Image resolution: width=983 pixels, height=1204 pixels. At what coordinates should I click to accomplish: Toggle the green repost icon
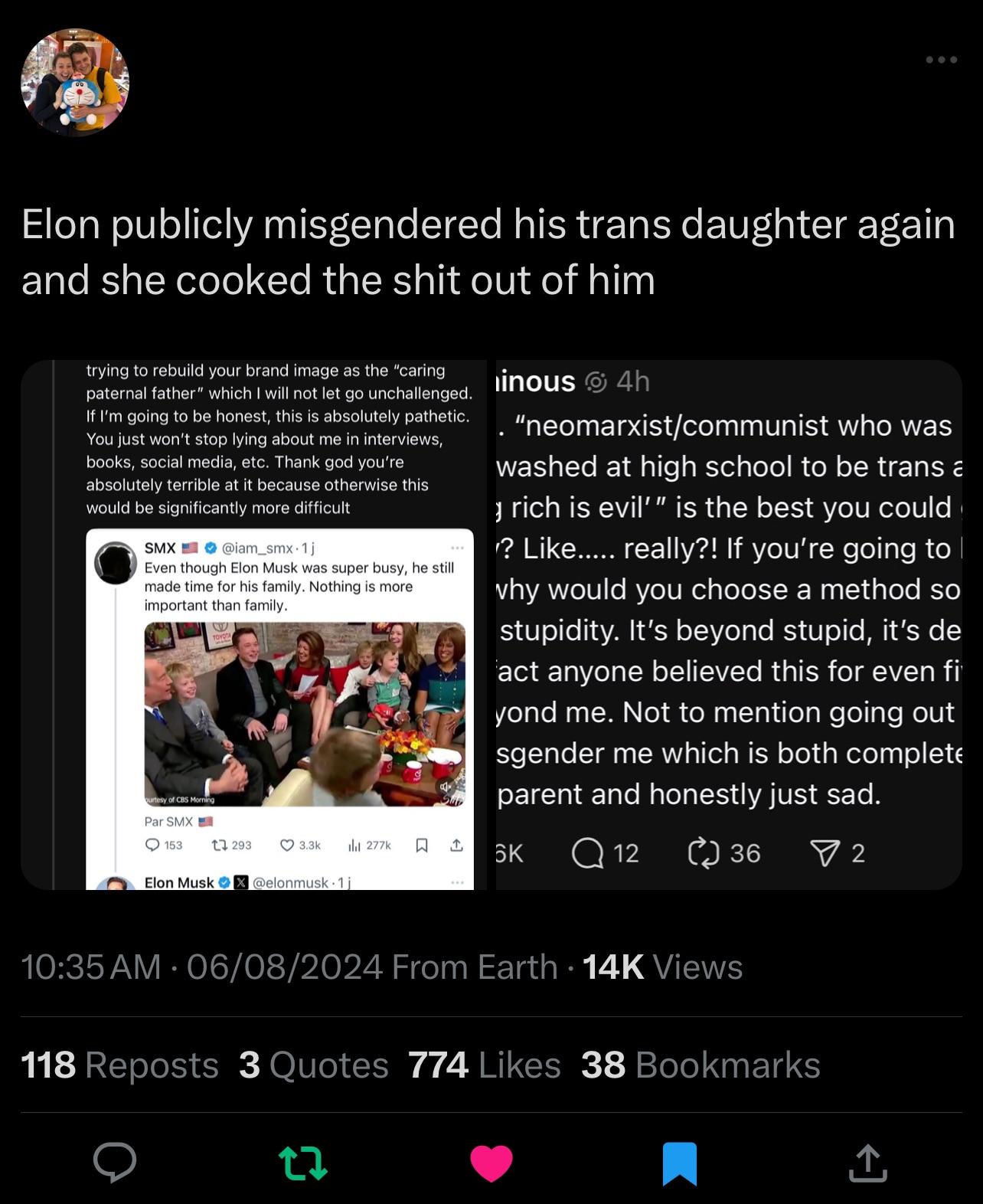302,1163
